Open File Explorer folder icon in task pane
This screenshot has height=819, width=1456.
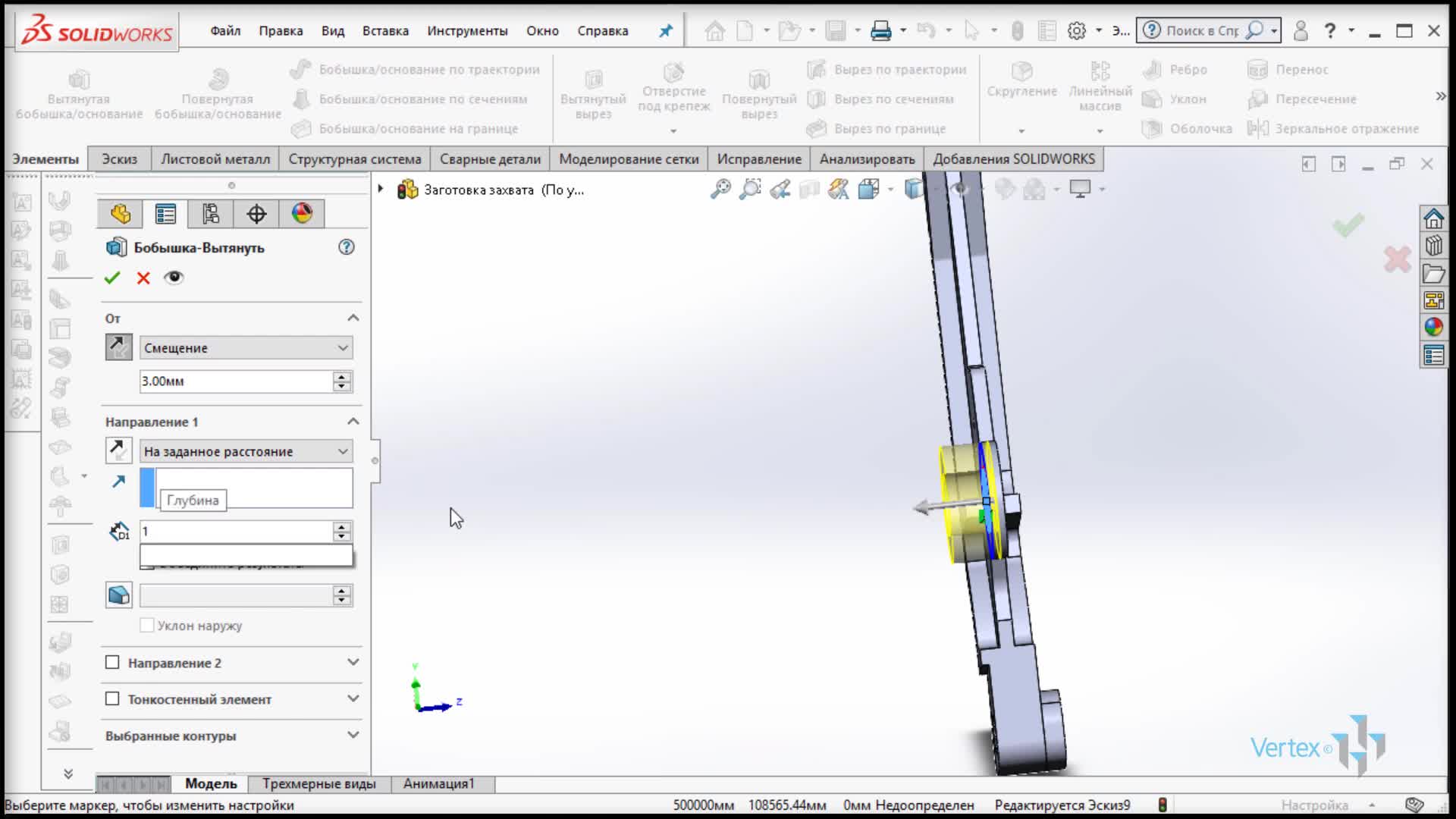pos(1433,273)
